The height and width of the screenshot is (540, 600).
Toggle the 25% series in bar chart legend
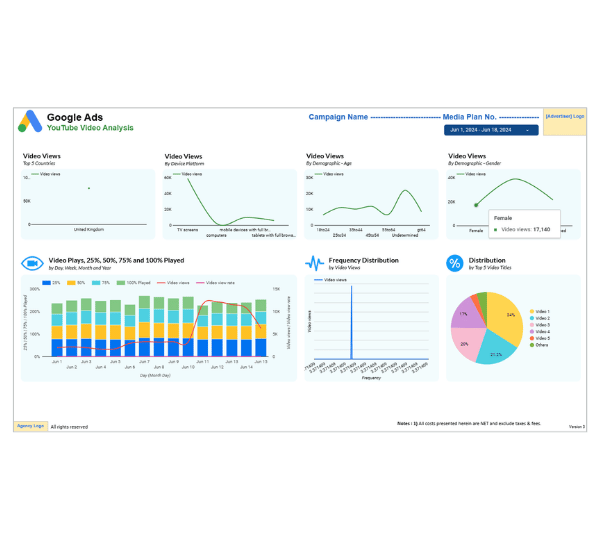coord(51,283)
